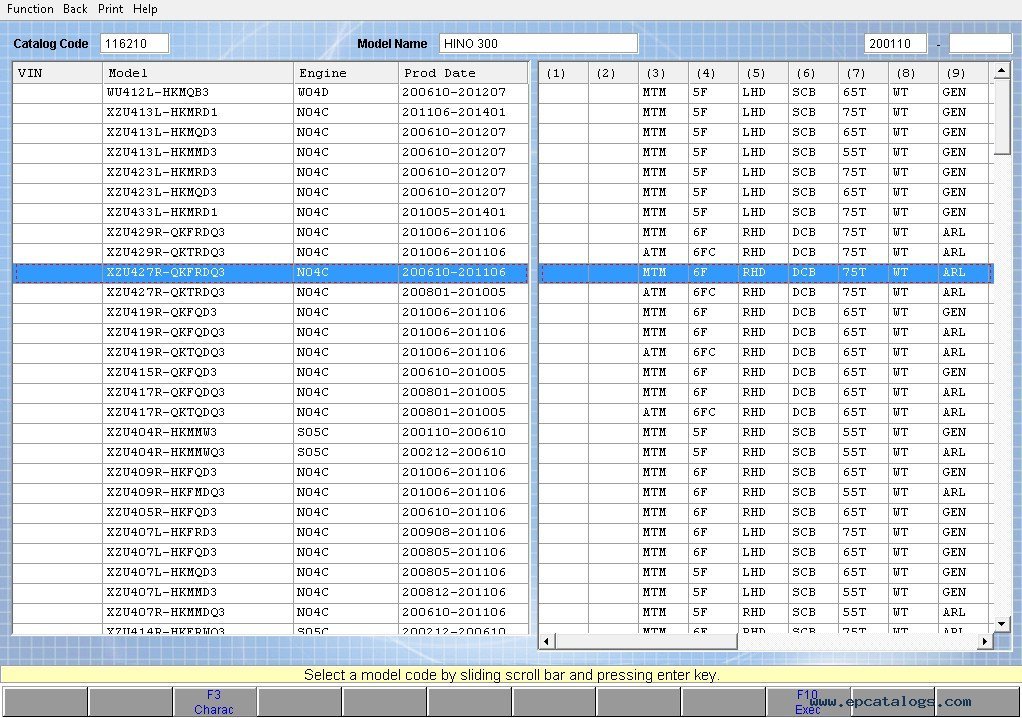Click the Catalog Code field showing 116210
This screenshot has height=718, width=1022.
134,44
